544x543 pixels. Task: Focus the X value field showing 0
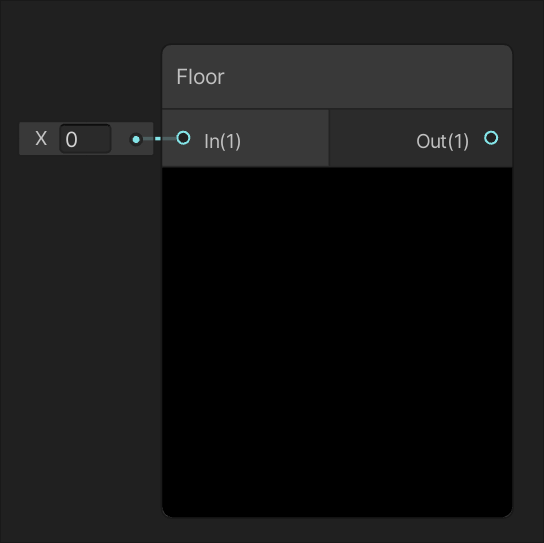tap(85, 139)
